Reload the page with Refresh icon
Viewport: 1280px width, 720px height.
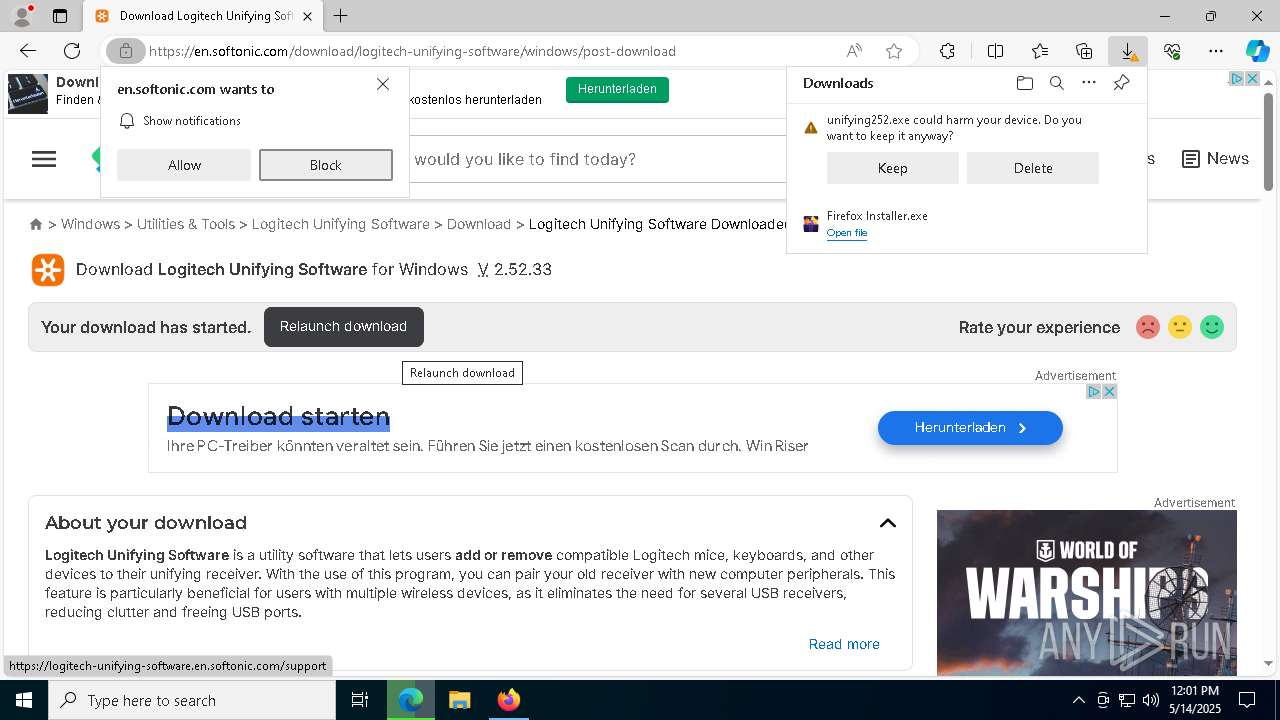point(72,51)
